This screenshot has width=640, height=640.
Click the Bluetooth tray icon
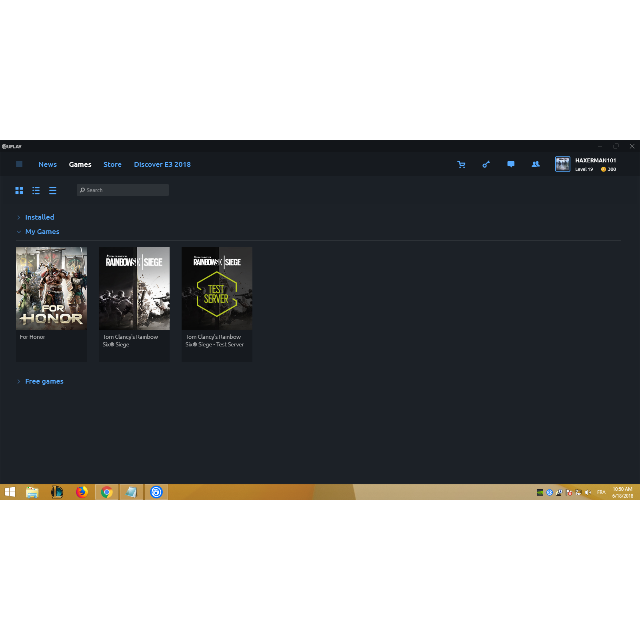tap(549, 493)
